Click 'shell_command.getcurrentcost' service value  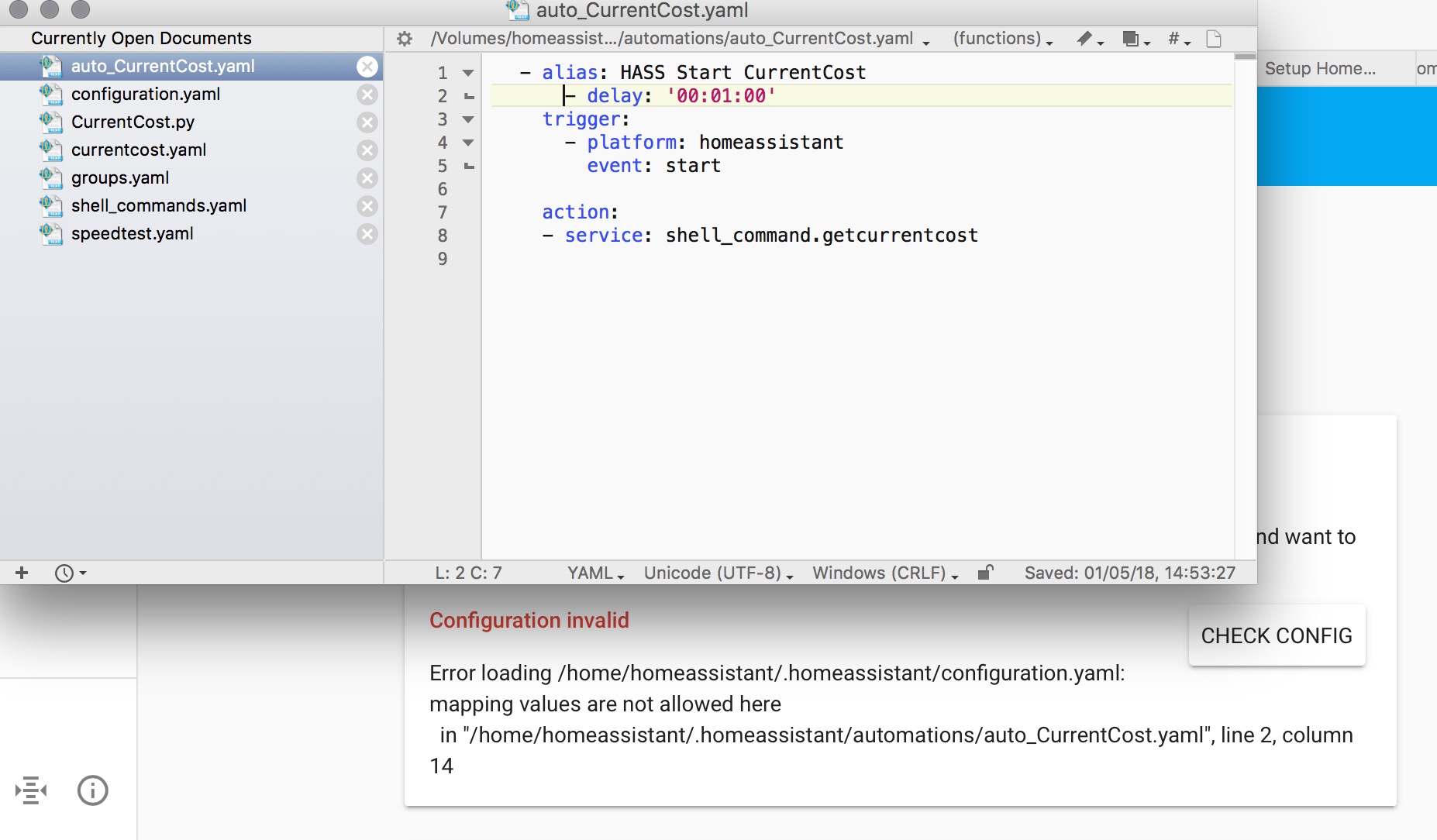point(822,236)
